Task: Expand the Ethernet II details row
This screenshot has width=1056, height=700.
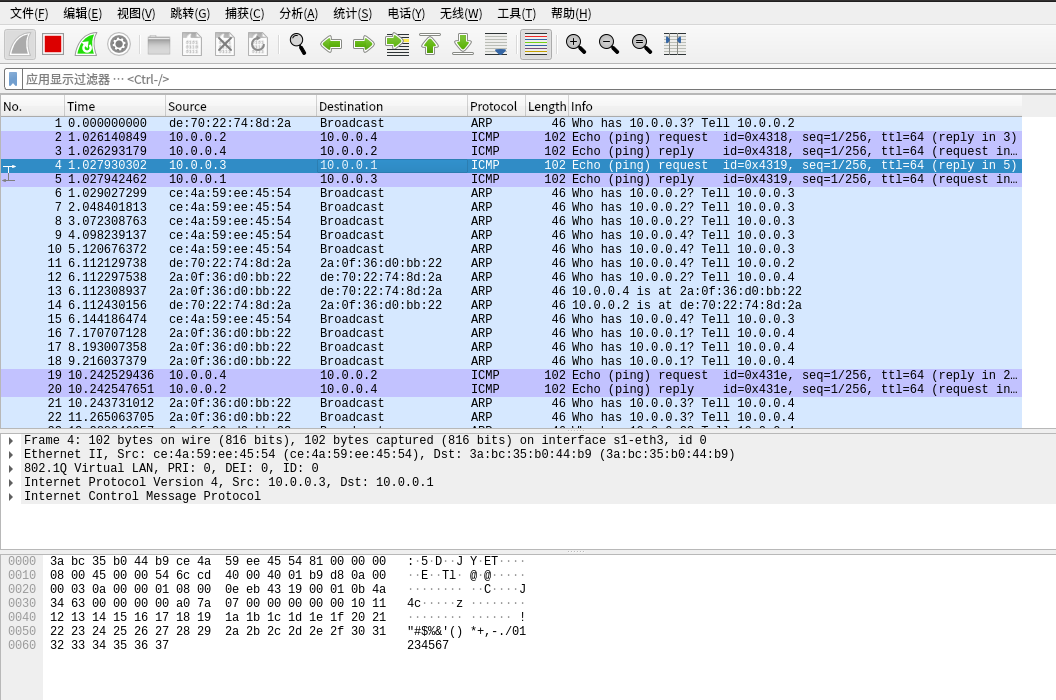Action: click(x=11, y=454)
